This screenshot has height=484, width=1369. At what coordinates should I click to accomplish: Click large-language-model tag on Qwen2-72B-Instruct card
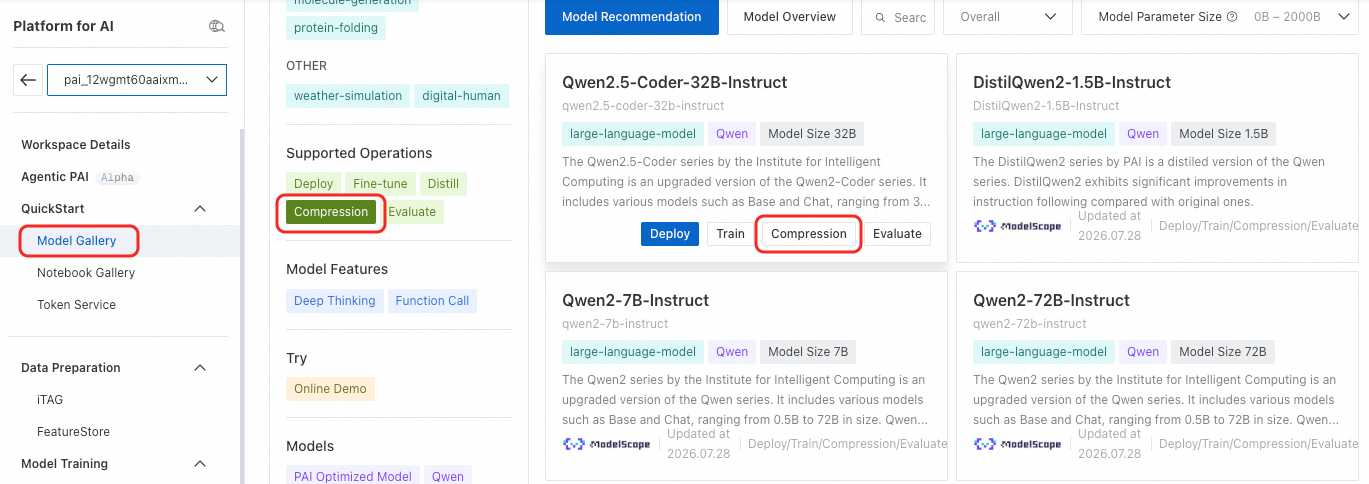pos(1044,352)
